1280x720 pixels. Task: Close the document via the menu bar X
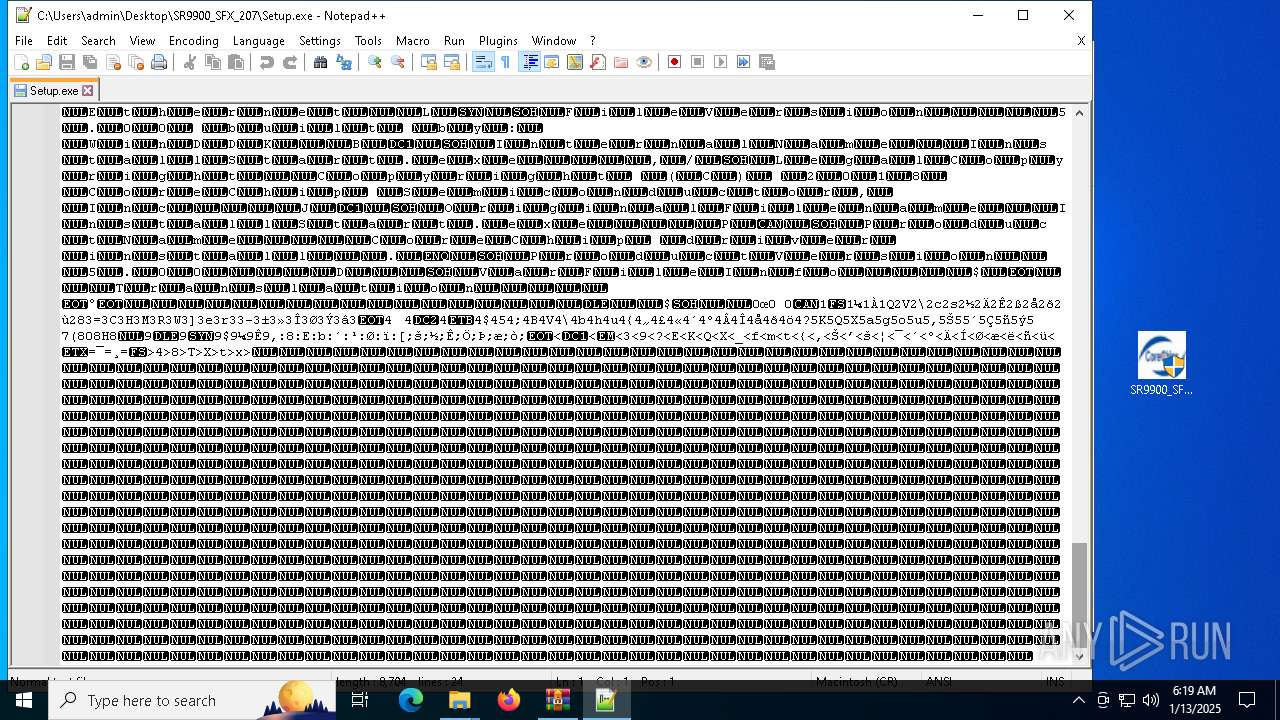click(1081, 41)
